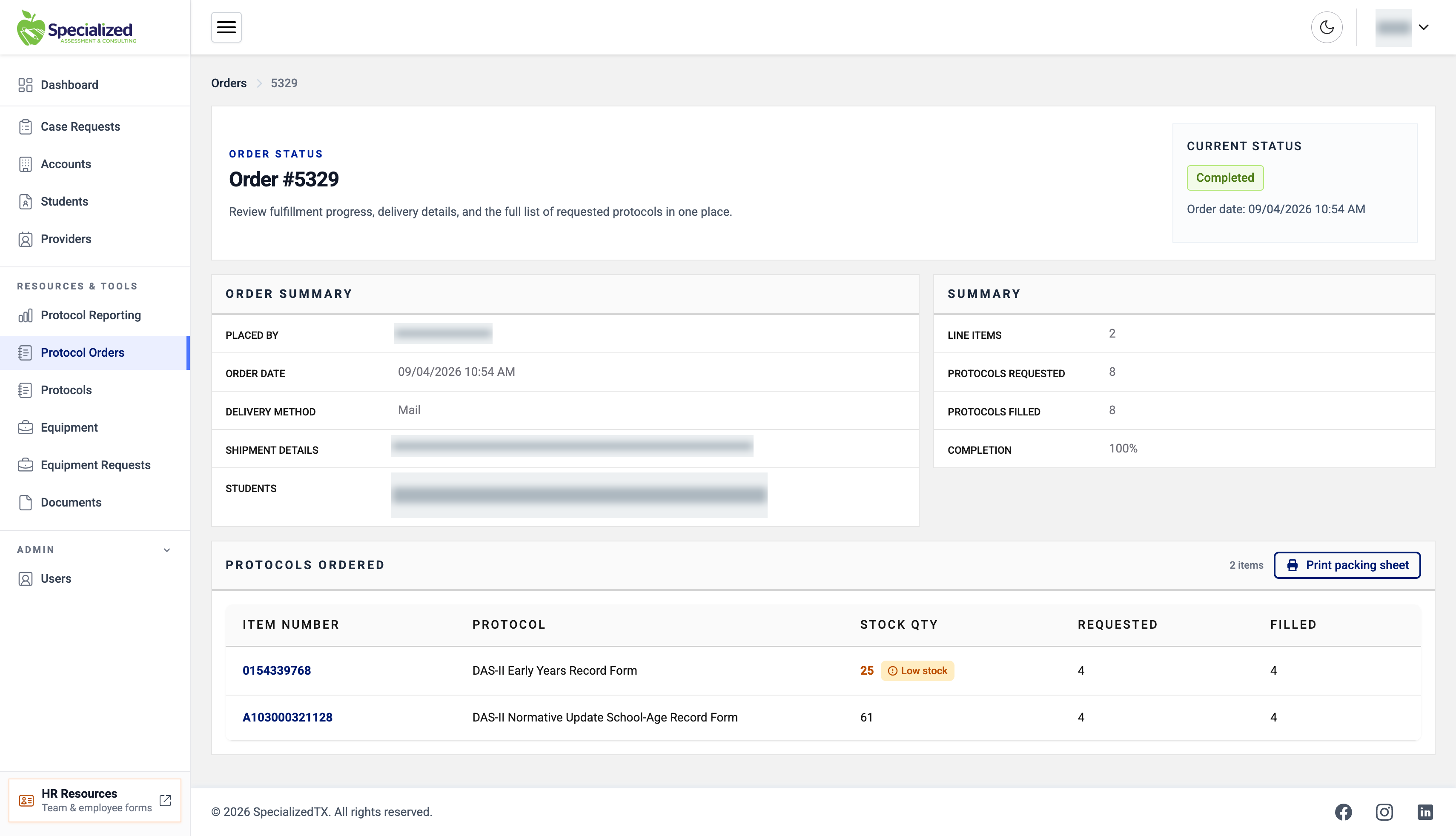Go to Case Requests page
This screenshot has height=836, width=1456.
[x=95, y=127]
